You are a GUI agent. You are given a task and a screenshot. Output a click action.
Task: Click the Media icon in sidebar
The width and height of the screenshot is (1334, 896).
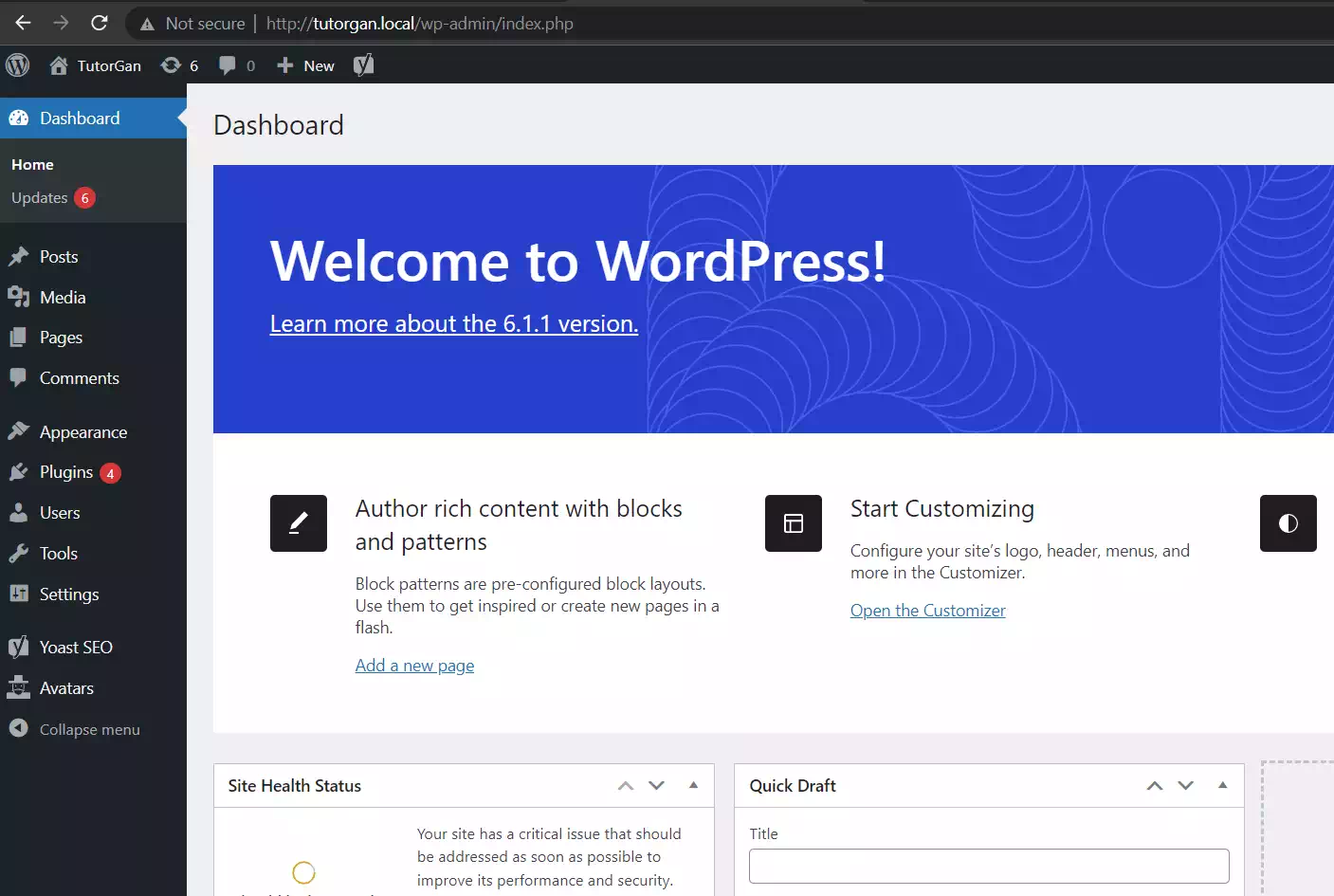tap(19, 298)
